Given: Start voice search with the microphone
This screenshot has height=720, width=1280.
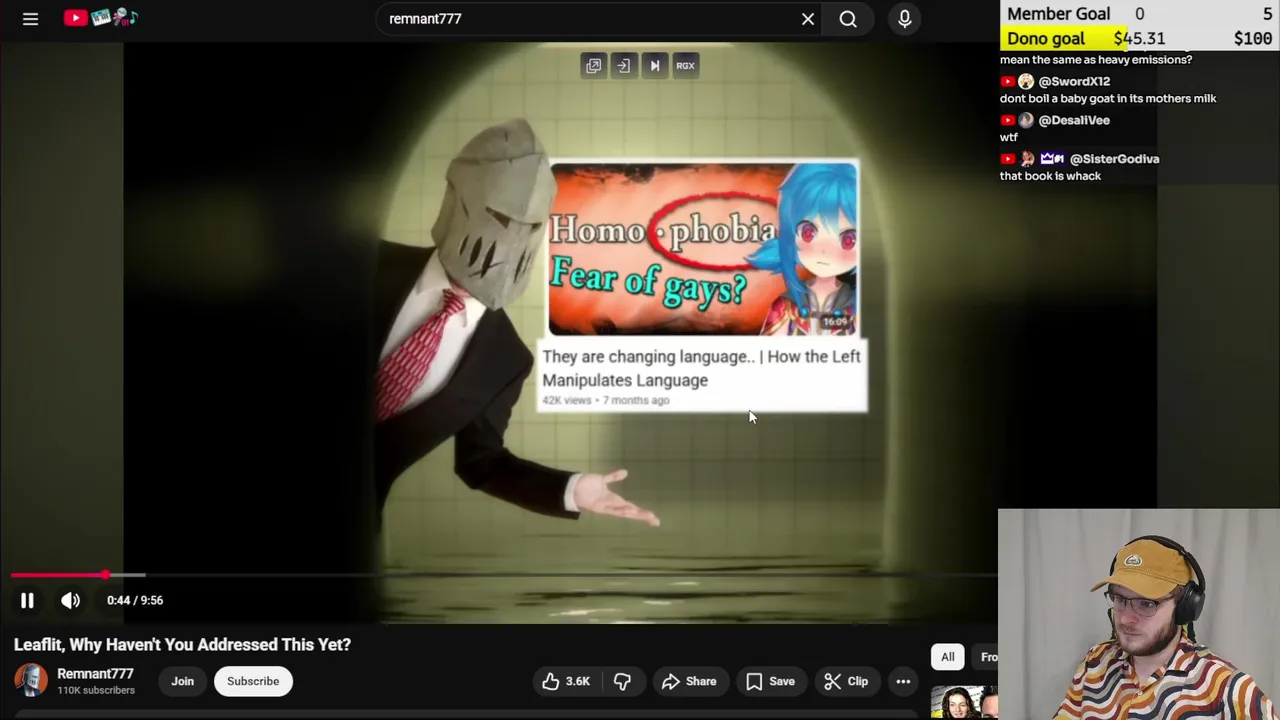Looking at the screenshot, I should pyautogui.click(x=905, y=19).
